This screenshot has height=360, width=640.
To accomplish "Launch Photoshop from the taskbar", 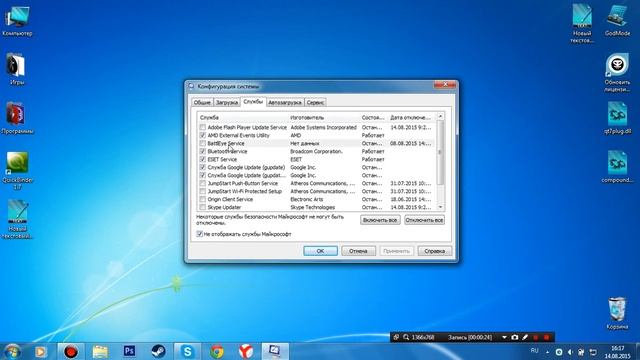I will pos(129,351).
